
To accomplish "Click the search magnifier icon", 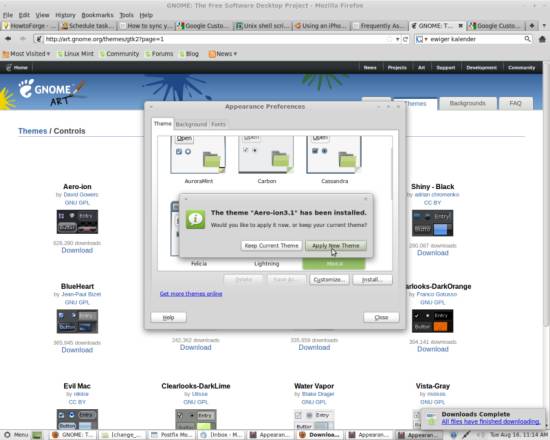I will click(528, 39).
